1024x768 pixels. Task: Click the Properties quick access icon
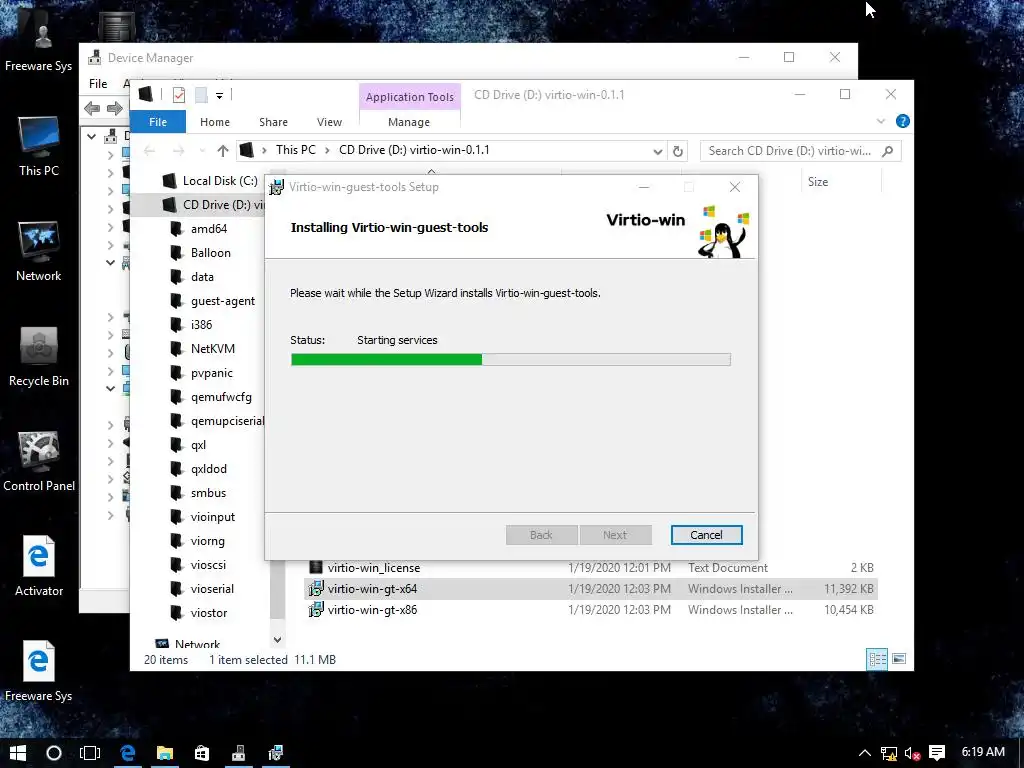[x=178, y=95]
